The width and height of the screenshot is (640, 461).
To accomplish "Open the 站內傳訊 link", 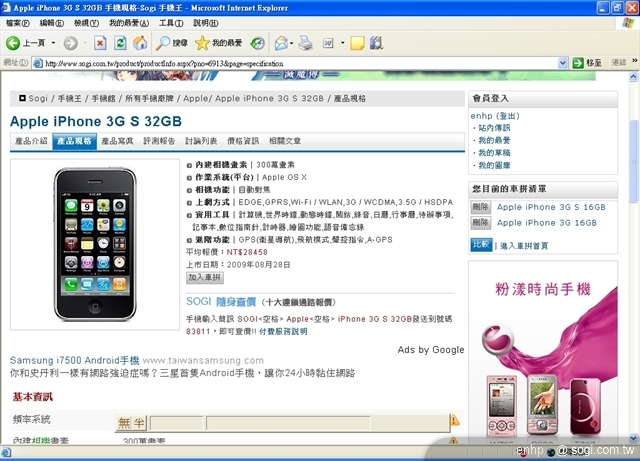I will [494, 128].
